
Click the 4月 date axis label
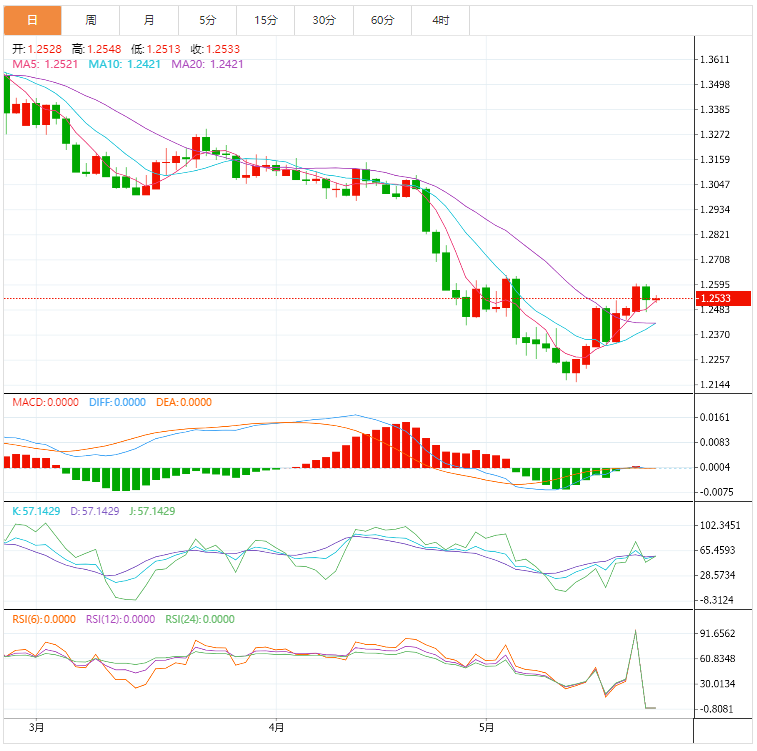[x=276, y=727]
